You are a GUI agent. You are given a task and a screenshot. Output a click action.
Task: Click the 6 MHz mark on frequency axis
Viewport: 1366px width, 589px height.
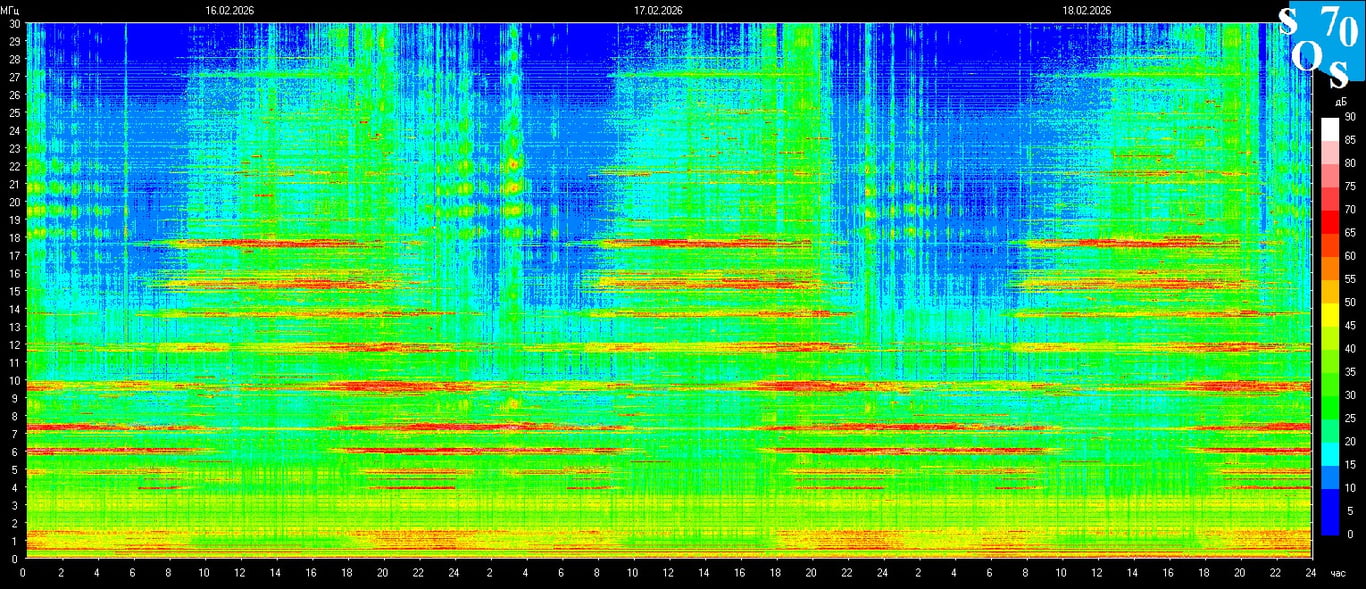[13, 452]
